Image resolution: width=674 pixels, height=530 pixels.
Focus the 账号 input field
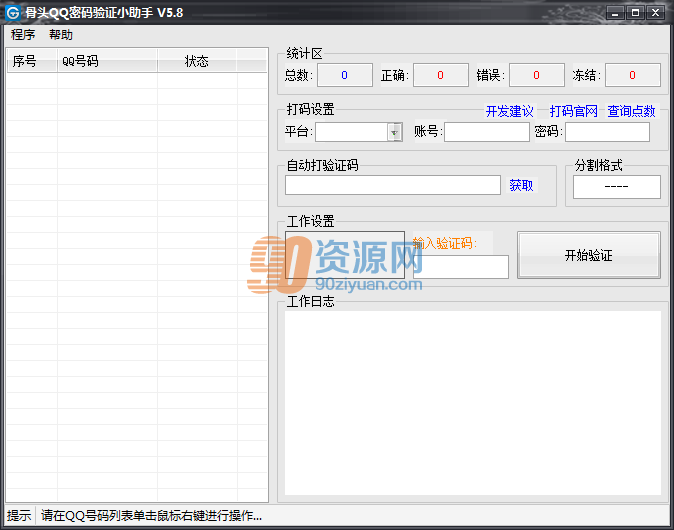tap(487, 132)
